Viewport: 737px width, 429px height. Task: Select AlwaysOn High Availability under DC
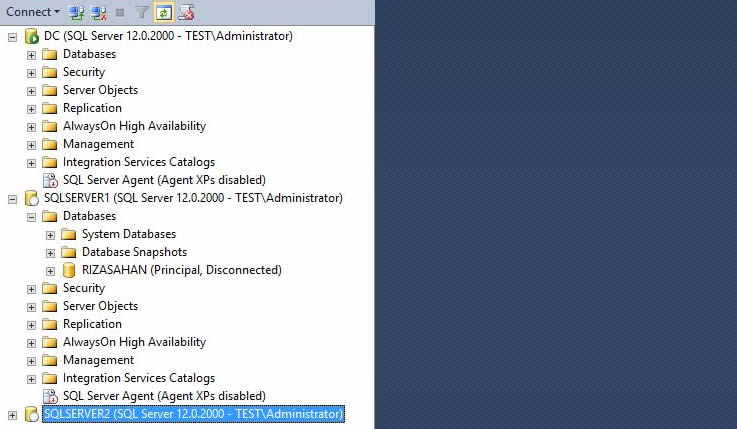134,126
